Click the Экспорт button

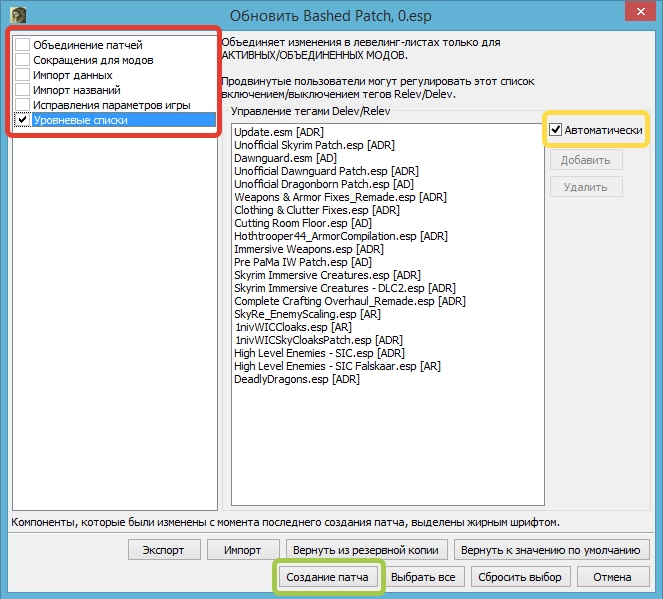tap(163, 550)
